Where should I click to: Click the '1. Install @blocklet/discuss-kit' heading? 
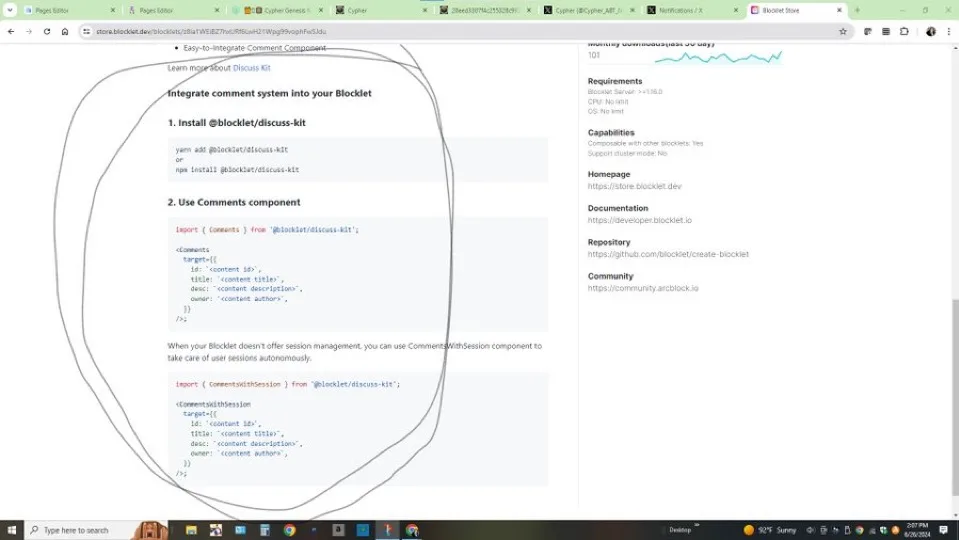click(x=236, y=123)
